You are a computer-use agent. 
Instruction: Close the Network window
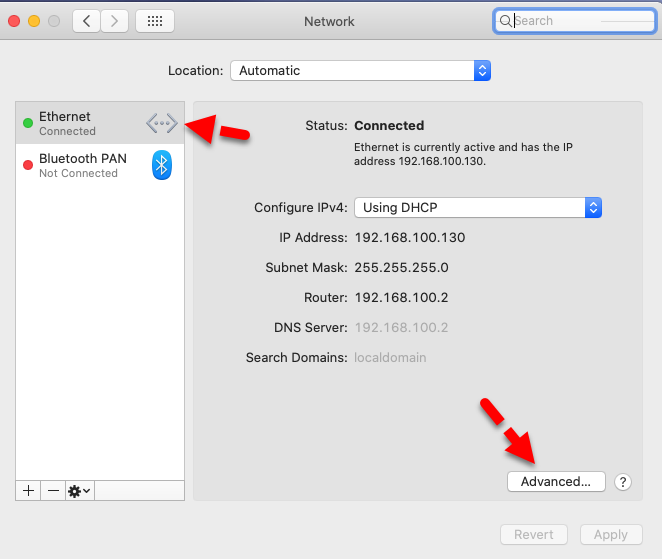tap(14, 20)
